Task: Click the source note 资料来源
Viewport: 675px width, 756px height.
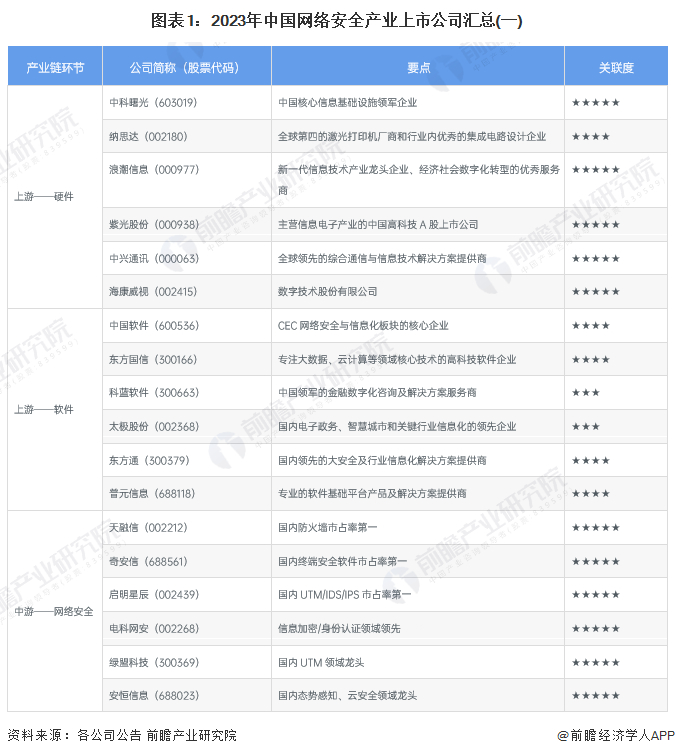Action: point(122,735)
